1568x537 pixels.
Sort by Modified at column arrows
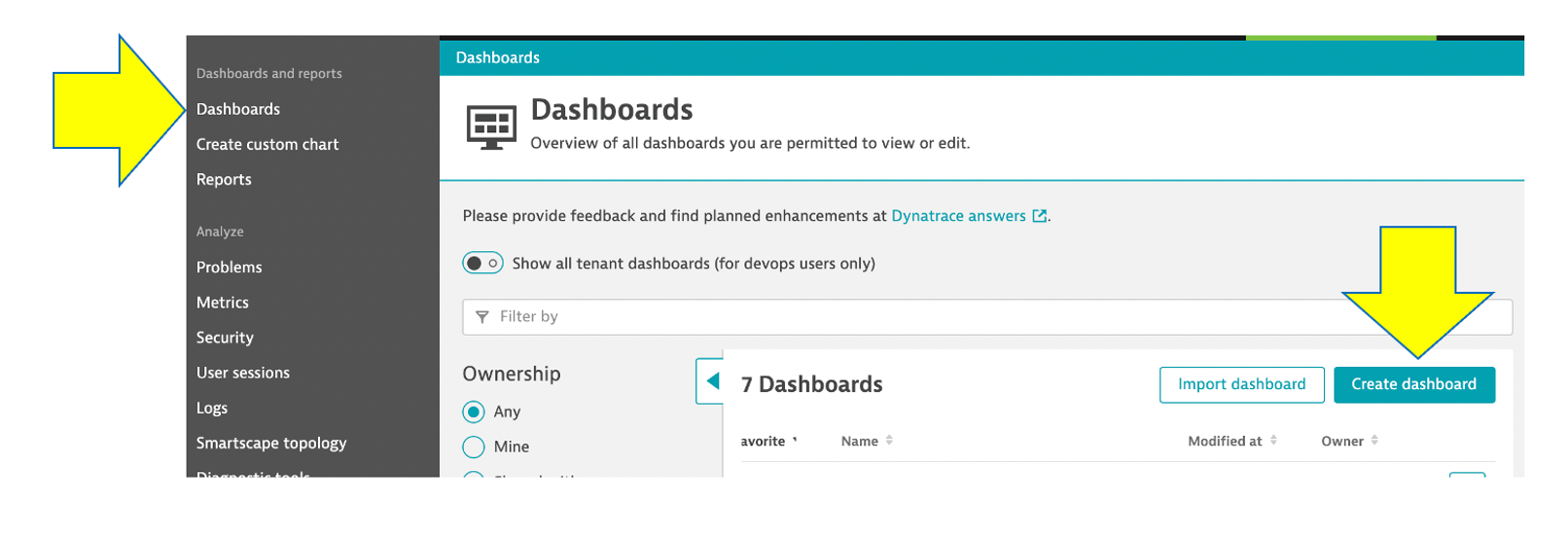click(1273, 441)
